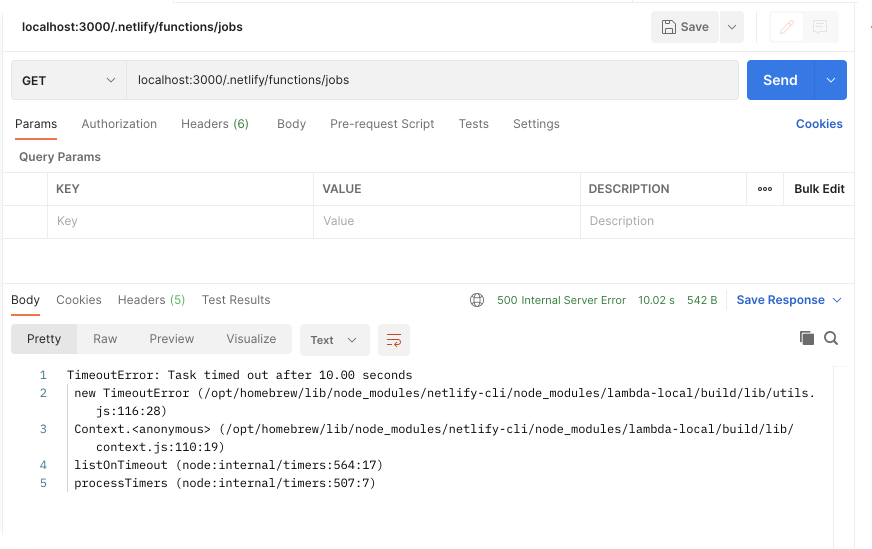
Task: Click Bulk Edit
Action: click(x=819, y=189)
